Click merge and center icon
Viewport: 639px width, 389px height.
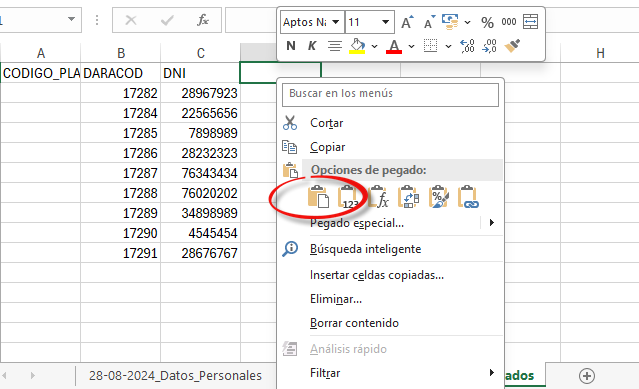point(530,22)
